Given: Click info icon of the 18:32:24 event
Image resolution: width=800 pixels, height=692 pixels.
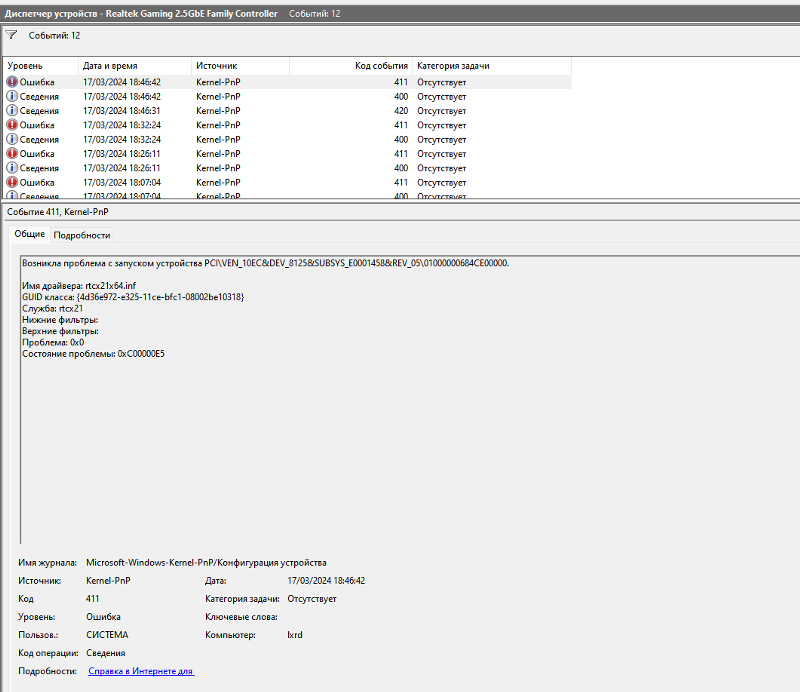Looking at the screenshot, I should pos(12,140).
